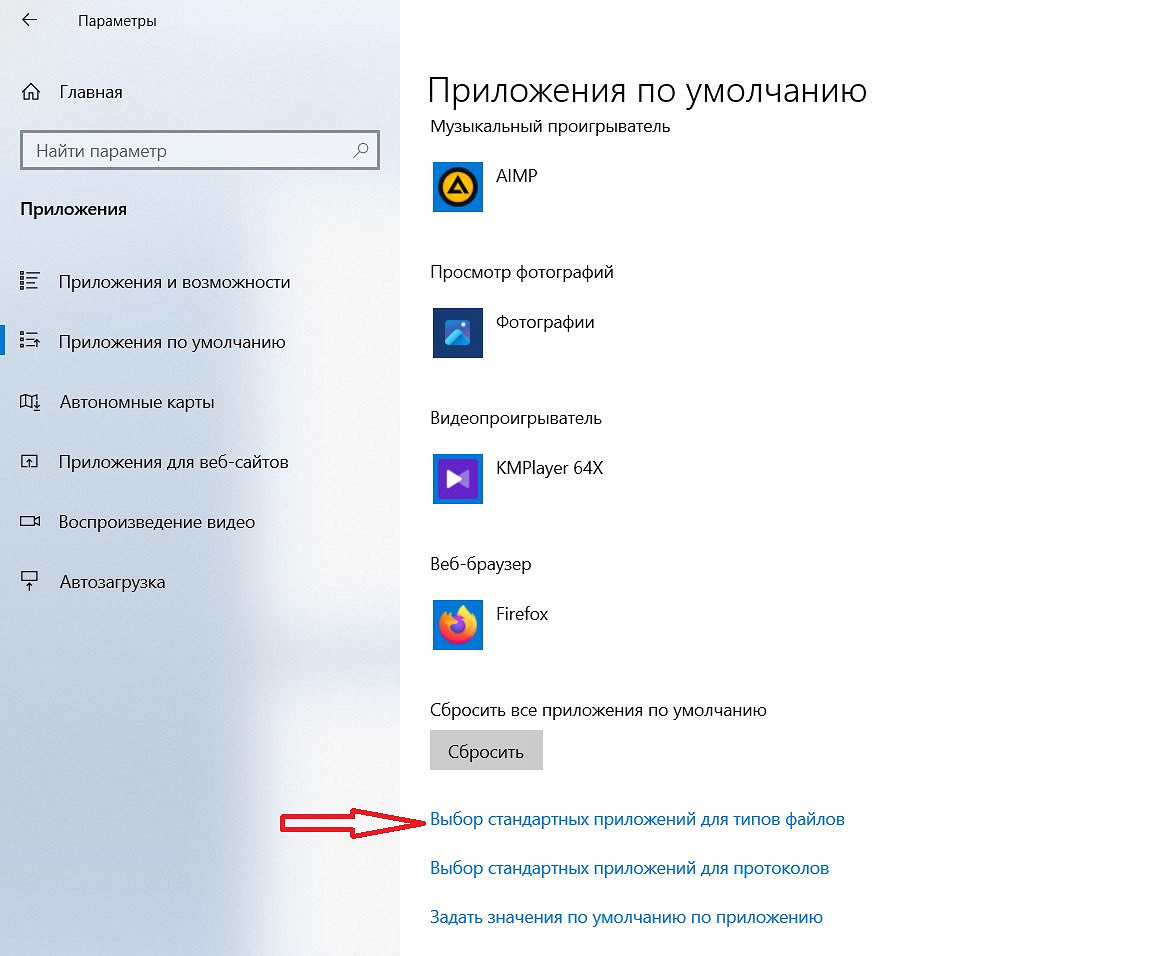1176x956 pixels.
Task: Open Выбор стандартных приложений для протоколов
Action: pyautogui.click(x=629, y=868)
